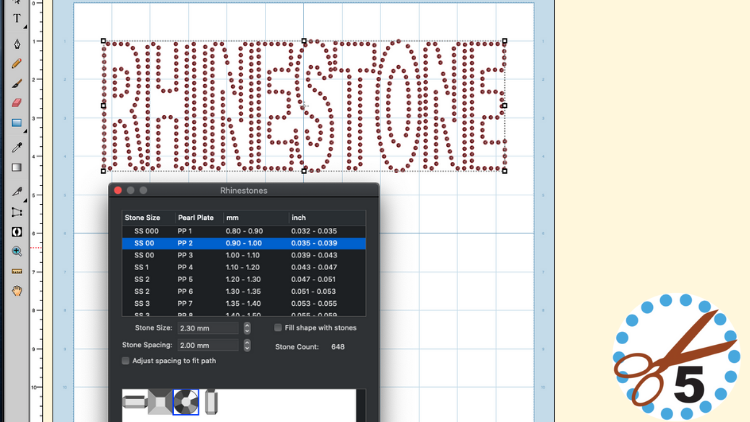This screenshot has width=750, height=422.
Task: Click the Stone Size stepper arrows
Action: click(x=246, y=328)
